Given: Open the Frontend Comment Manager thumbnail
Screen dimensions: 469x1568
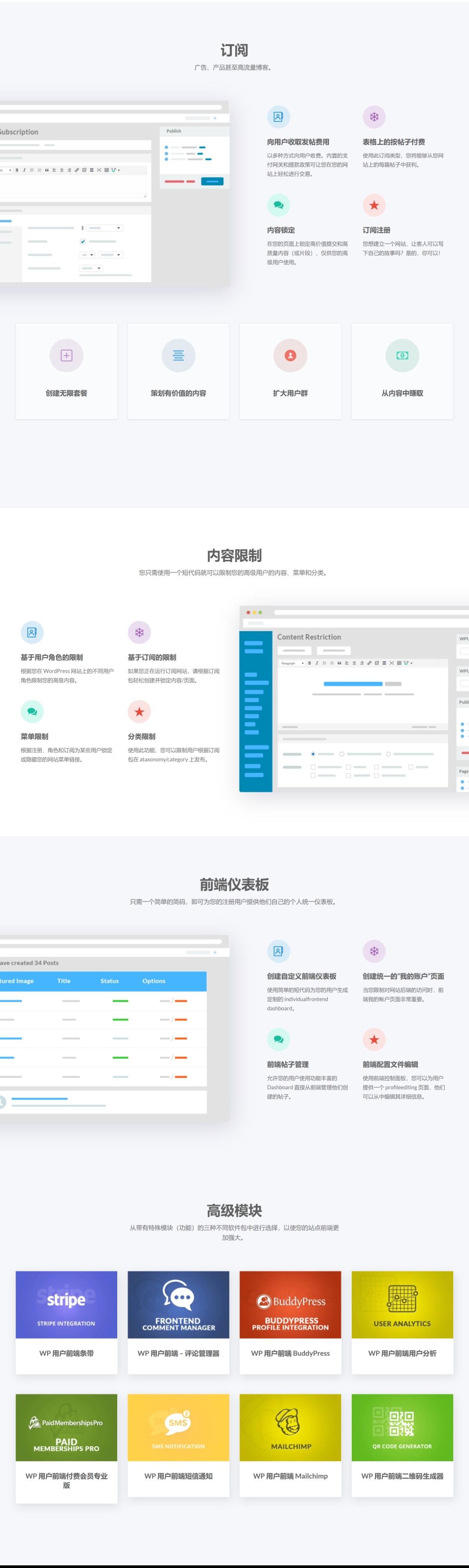Looking at the screenshot, I should pyautogui.click(x=179, y=1304).
